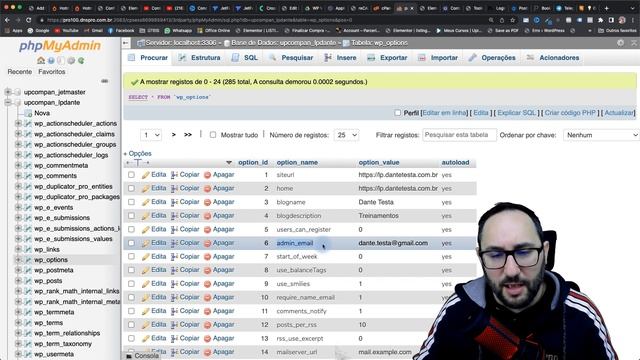Viewport: 640px width, 360px height.
Task: Click Apagar icon for start_of_week row
Action: coord(207,257)
